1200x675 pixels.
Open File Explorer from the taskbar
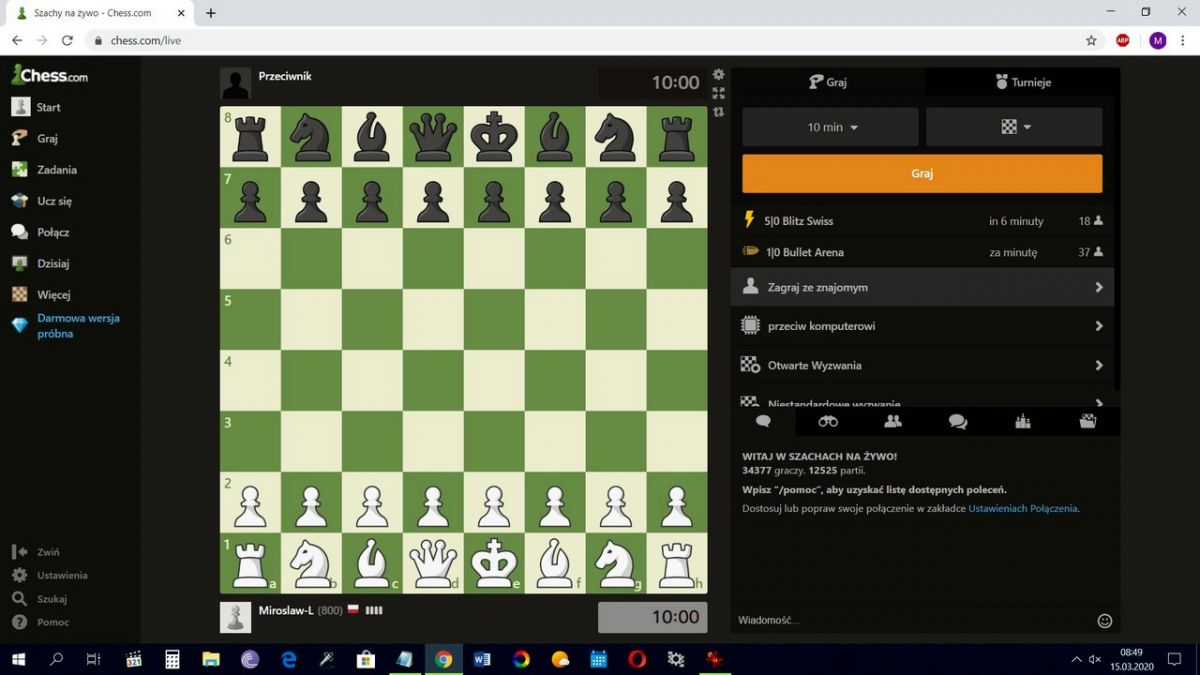click(211, 659)
